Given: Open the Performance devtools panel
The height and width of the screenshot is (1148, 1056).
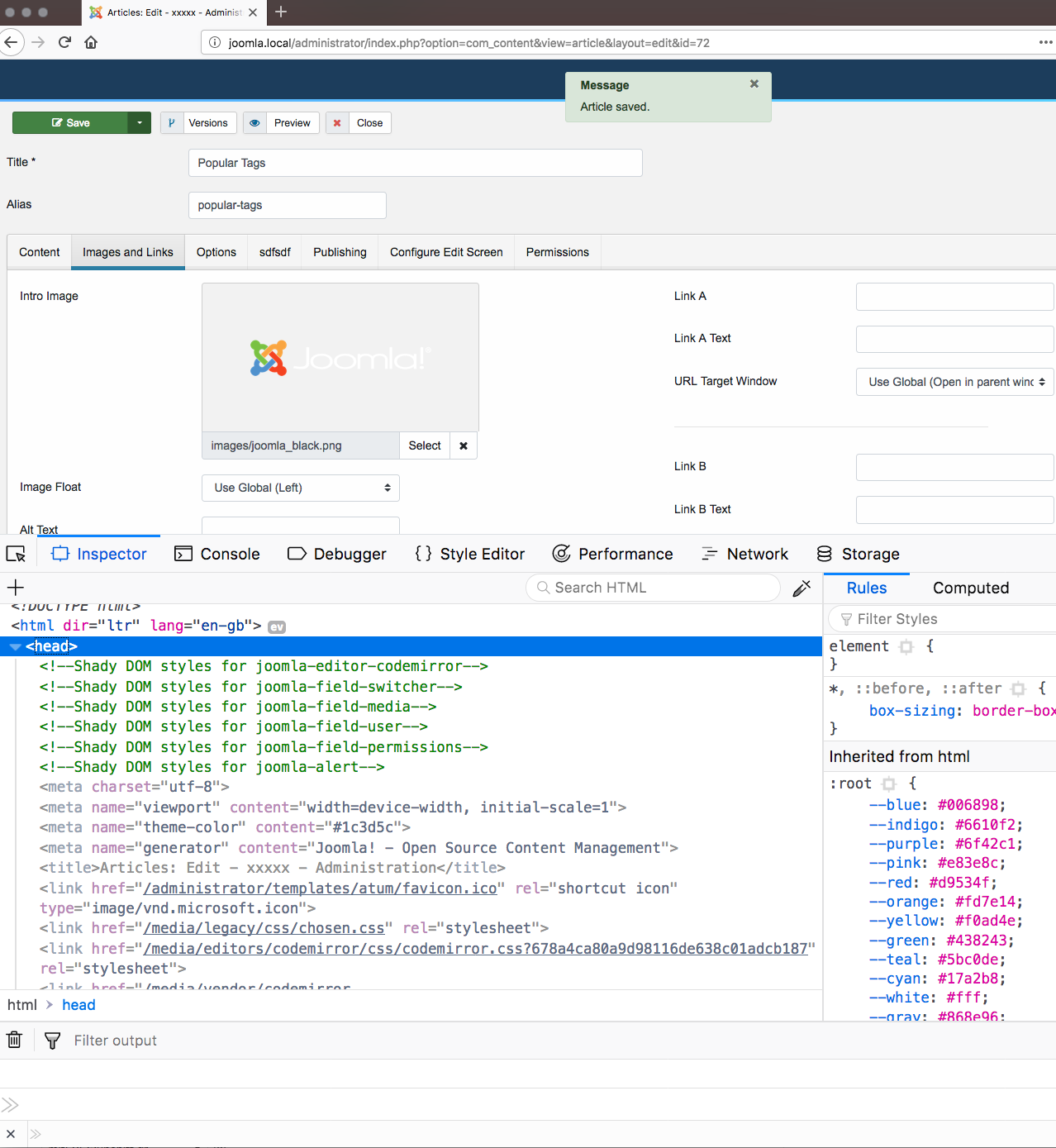Looking at the screenshot, I should click(x=612, y=554).
